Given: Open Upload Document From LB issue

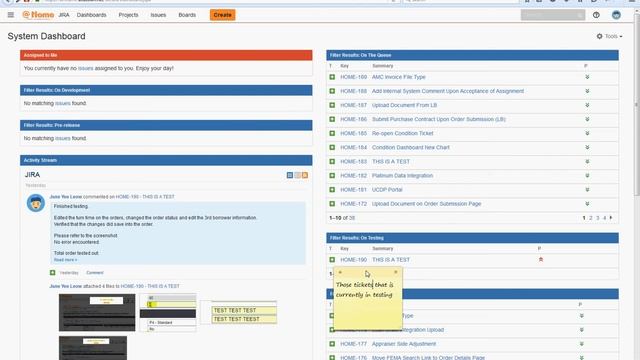Looking at the screenshot, I should [404, 105].
